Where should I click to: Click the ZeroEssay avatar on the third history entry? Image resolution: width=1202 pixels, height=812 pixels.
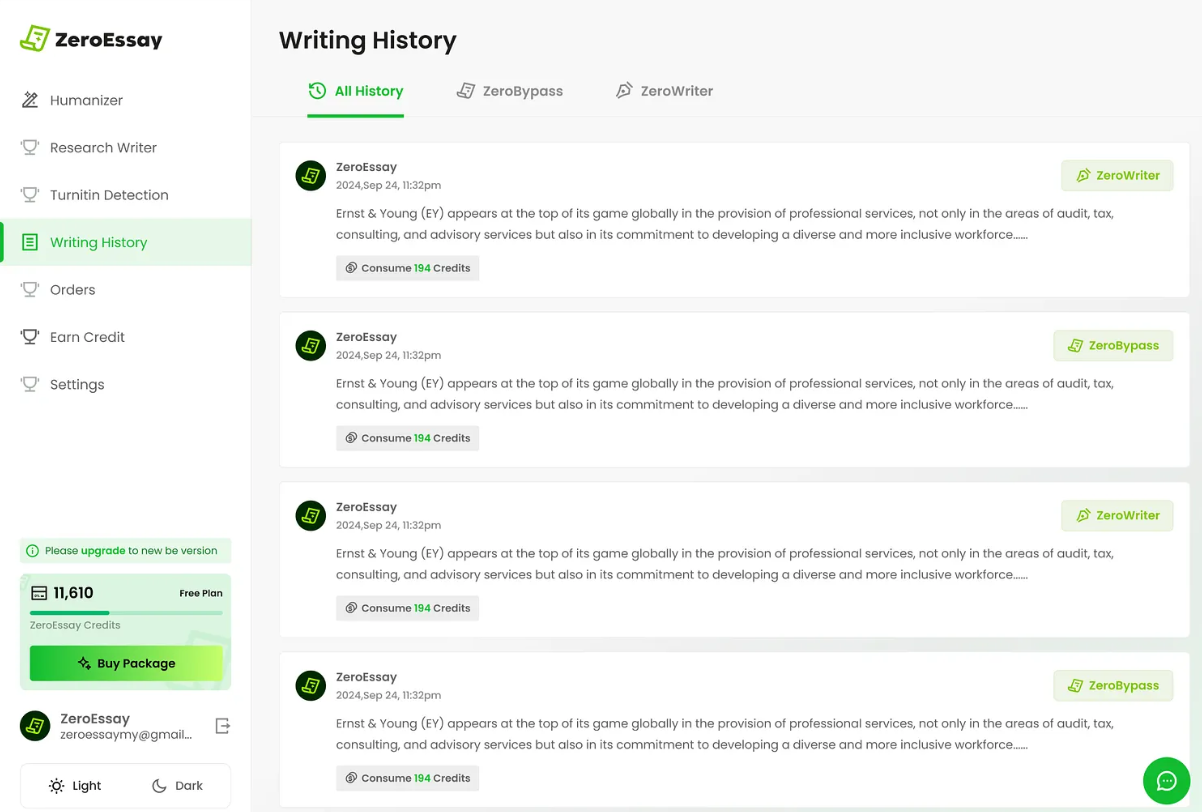(311, 516)
